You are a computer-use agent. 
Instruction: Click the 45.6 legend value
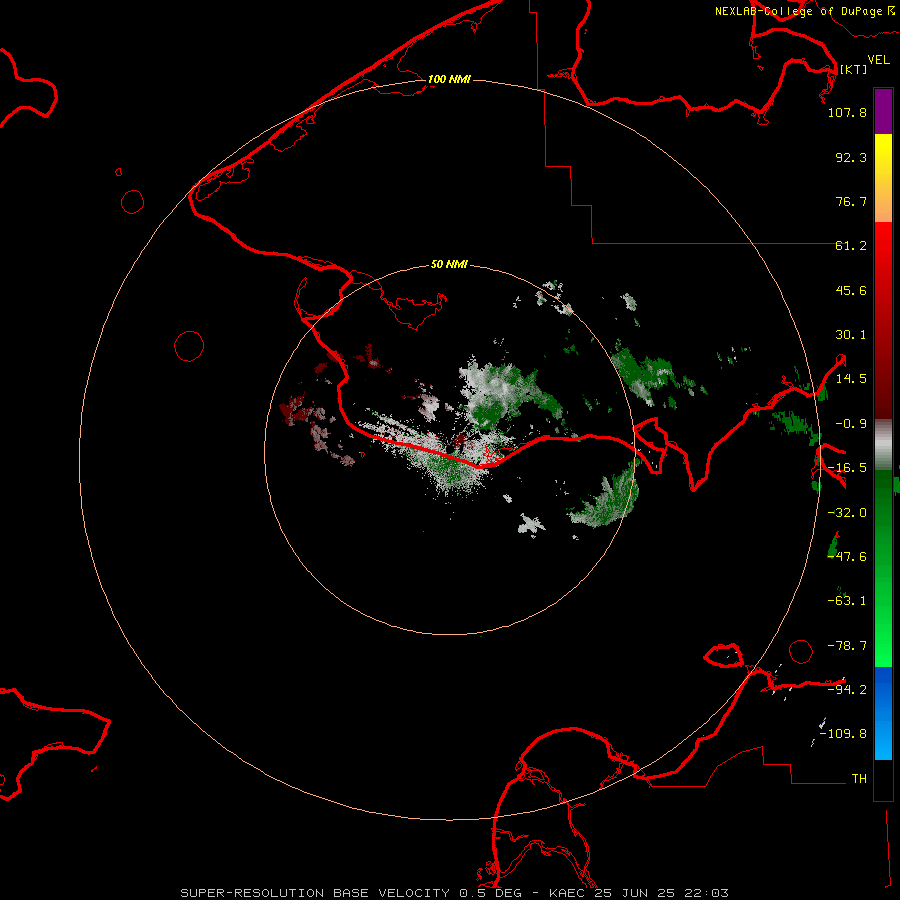coord(851,290)
